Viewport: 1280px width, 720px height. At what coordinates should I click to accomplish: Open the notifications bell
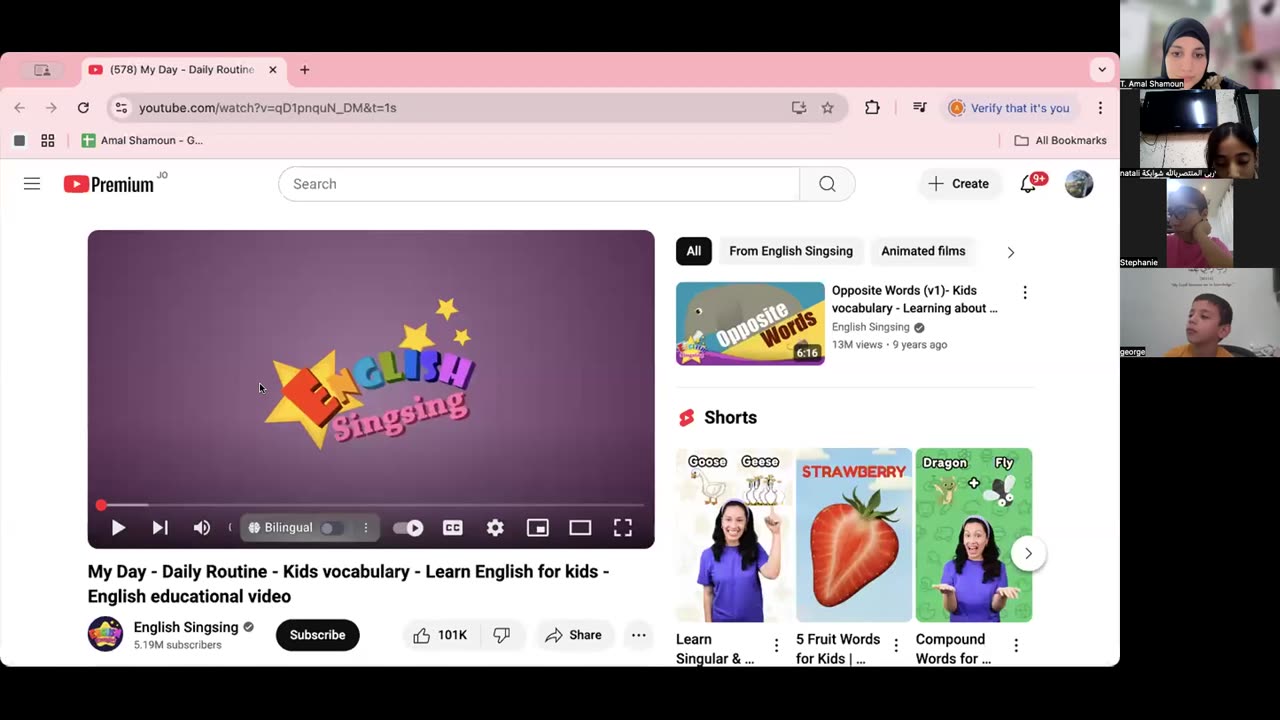point(1028,184)
